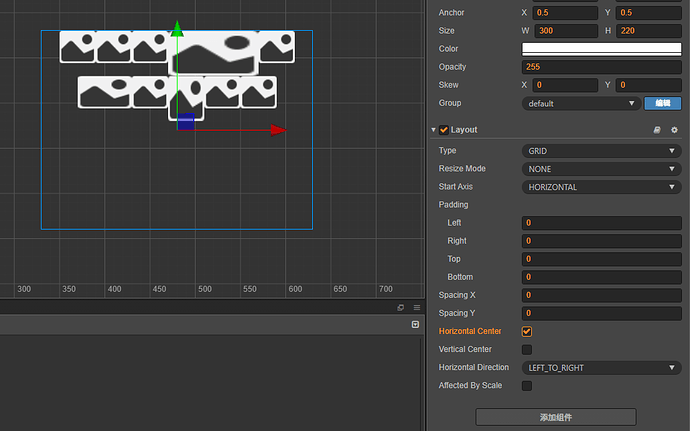
Task: Click the Skew X field
Action: tap(565, 85)
